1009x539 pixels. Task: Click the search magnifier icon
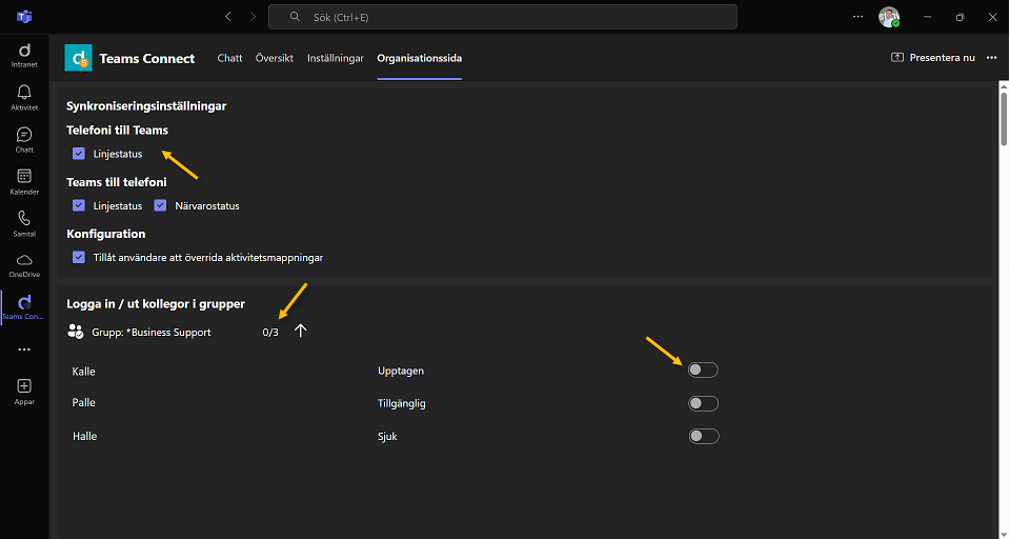click(x=295, y=17)
